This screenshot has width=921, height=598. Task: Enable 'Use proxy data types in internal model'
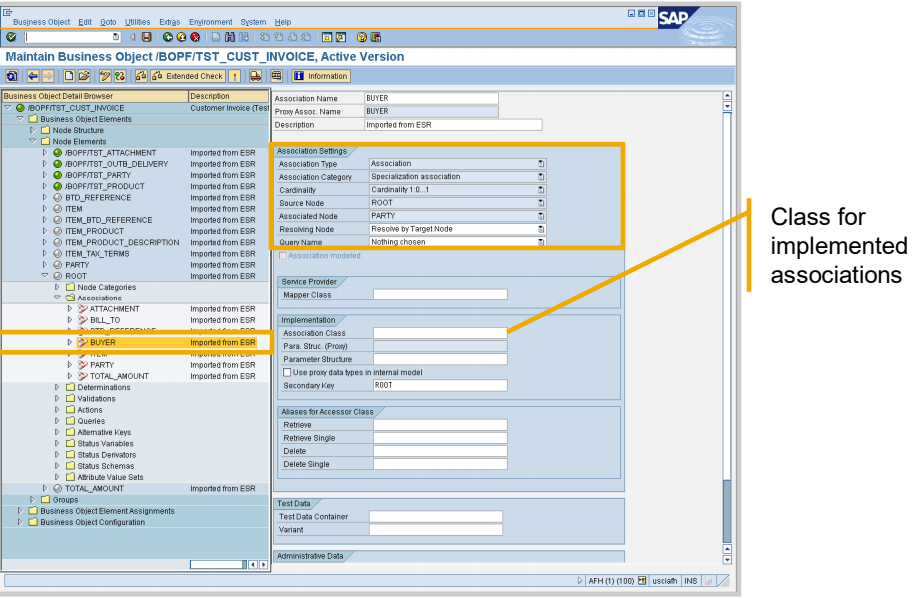tap(287, 372)
